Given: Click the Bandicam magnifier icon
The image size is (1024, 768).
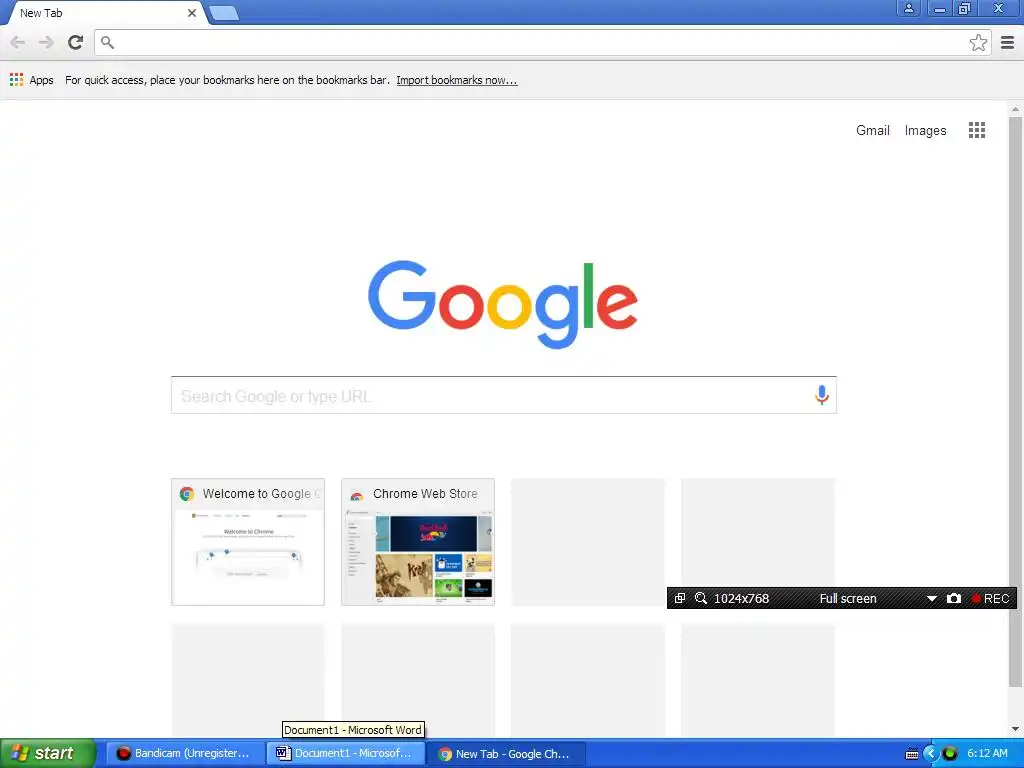Looking at the screenshot, I should tap(701, 598).
